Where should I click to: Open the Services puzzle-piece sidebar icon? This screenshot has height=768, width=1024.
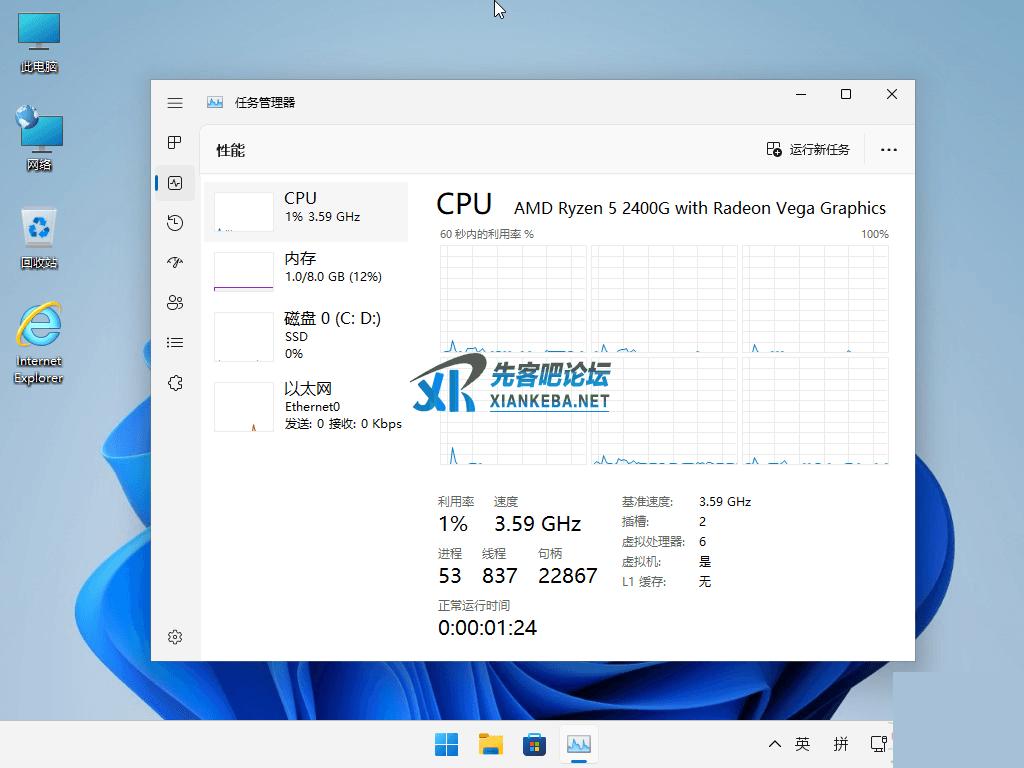[x=175, y=383]
